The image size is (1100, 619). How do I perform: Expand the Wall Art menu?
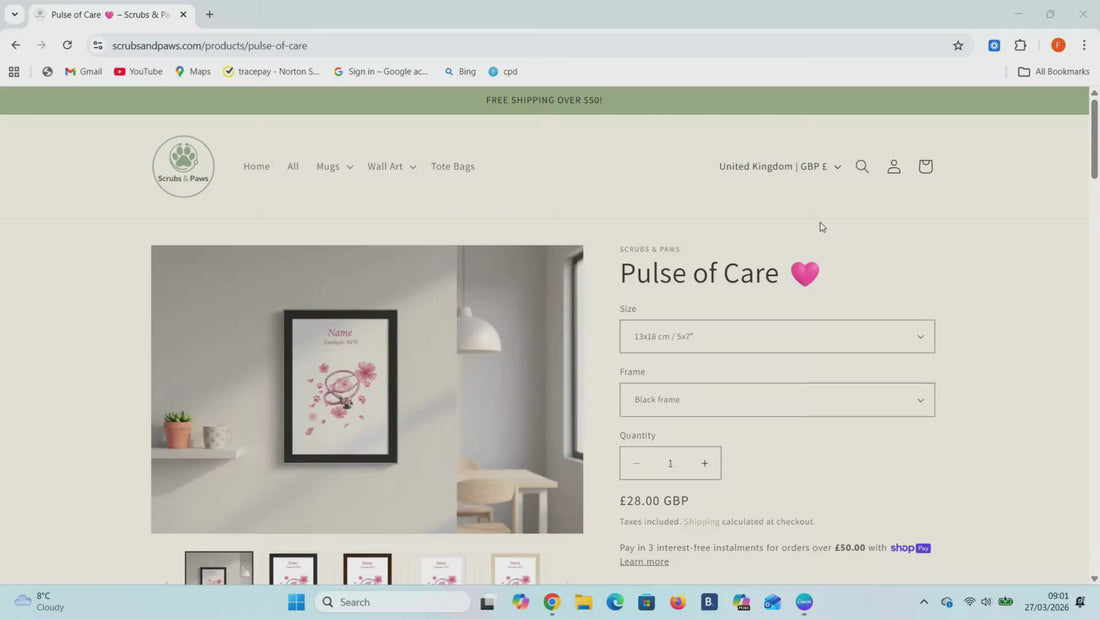[x=390, y=167]
